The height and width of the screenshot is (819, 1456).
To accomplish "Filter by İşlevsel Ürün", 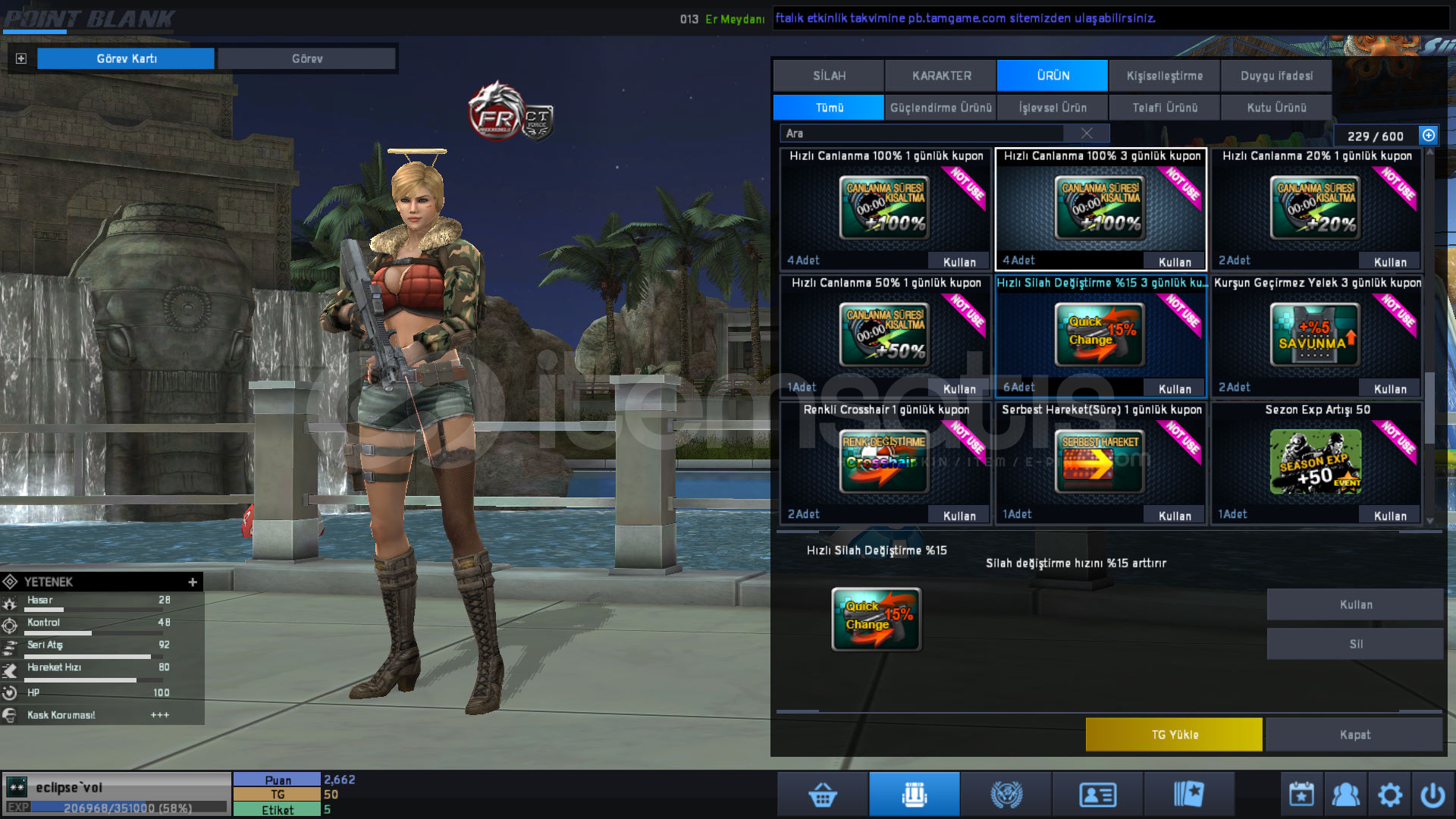I will coord(1053,108).
